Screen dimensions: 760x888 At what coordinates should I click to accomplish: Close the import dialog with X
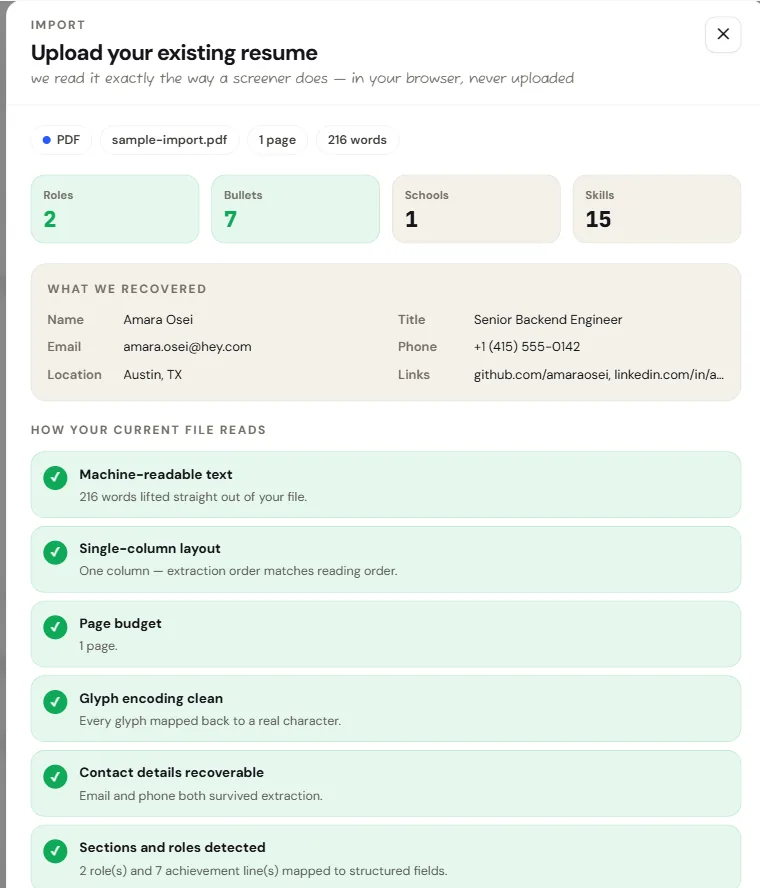click(723, 34)
